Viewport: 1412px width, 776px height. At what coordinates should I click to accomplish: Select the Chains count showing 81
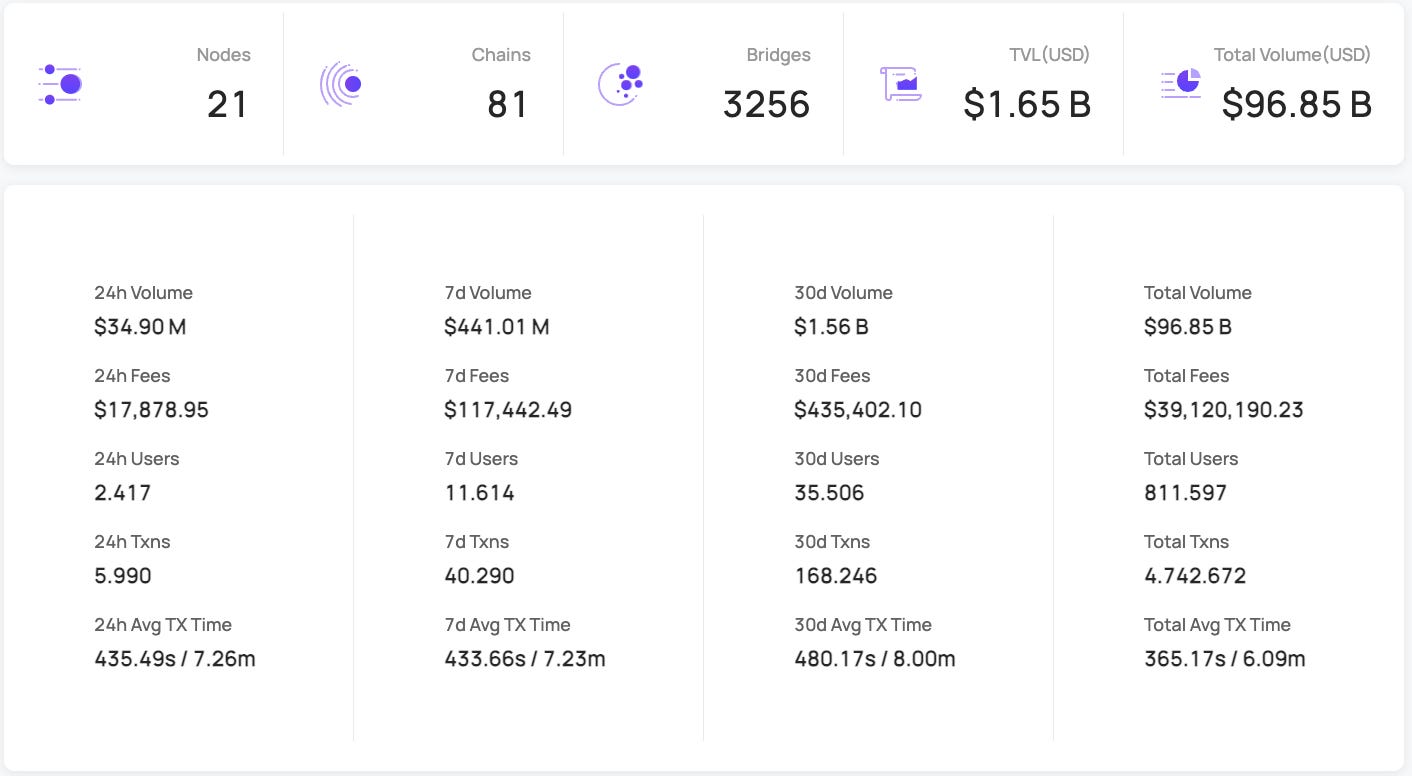click(x=507, y=104)
